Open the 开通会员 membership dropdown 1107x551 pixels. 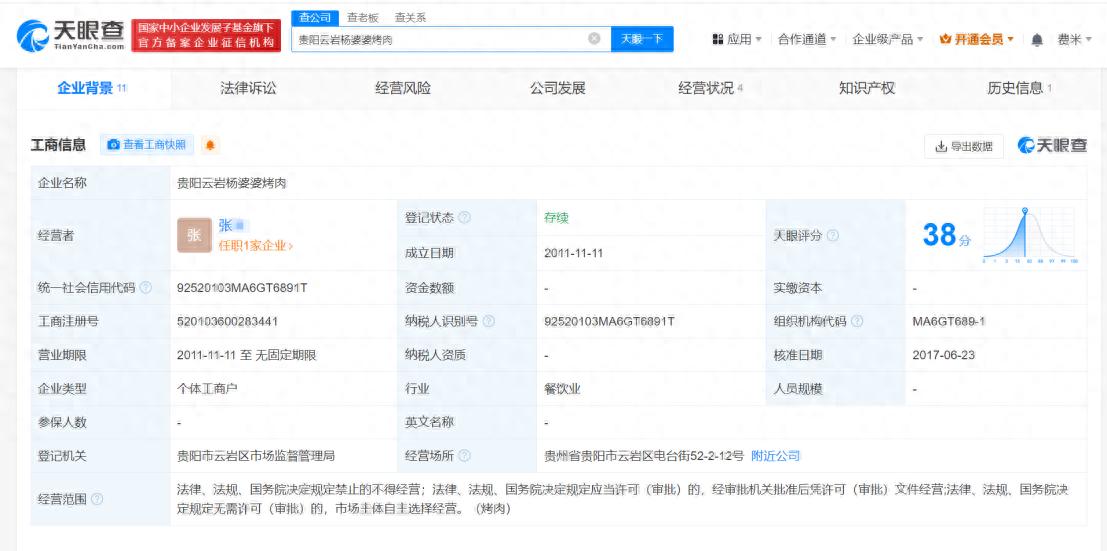point(977,39)
